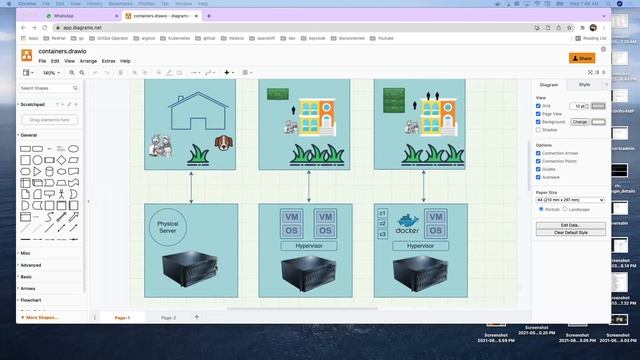
Task: Click the Share button
Action: [582, 58]
